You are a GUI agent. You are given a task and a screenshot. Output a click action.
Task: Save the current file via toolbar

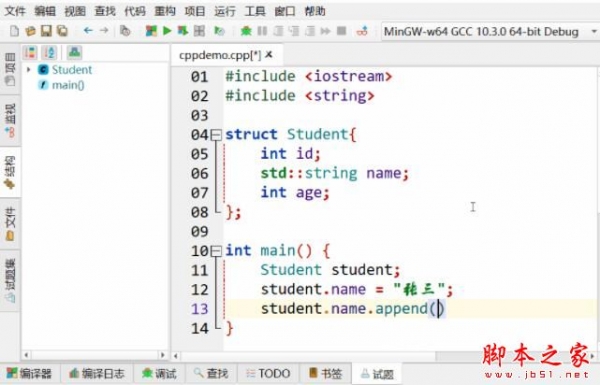pos(46,31)
